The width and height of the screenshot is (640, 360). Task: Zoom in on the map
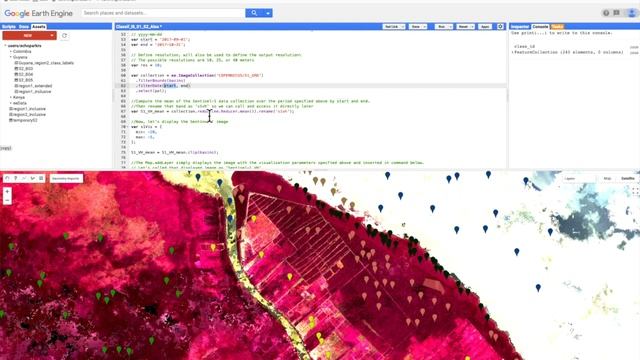click(x=7, y=191)
